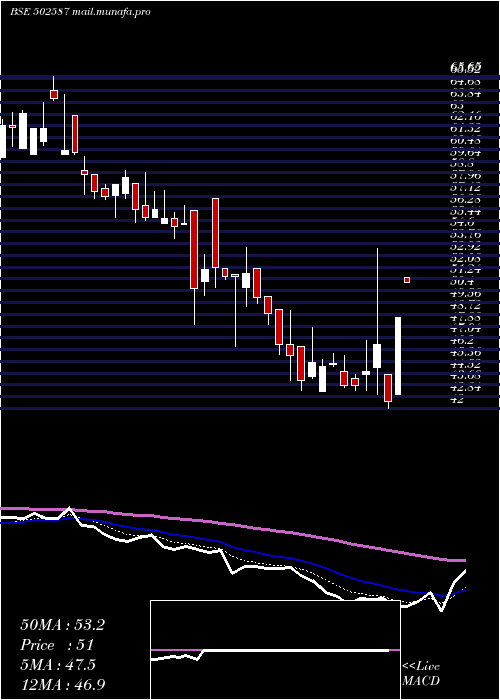
Task: Click the BSE 502587 mail.munafa.pro title
Action: 80,12
